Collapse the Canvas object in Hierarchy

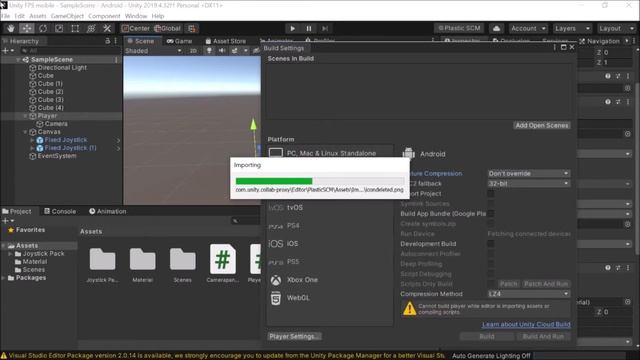25,132
